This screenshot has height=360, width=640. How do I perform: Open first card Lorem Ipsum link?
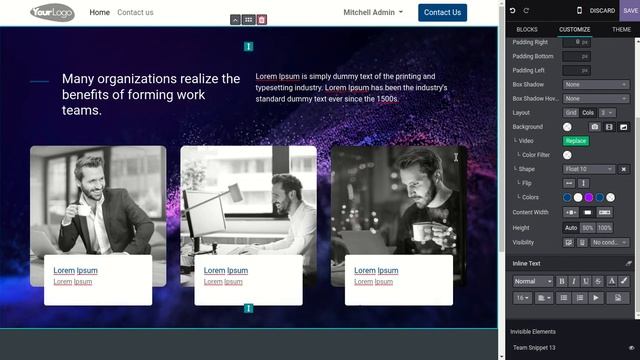point(76,270)
